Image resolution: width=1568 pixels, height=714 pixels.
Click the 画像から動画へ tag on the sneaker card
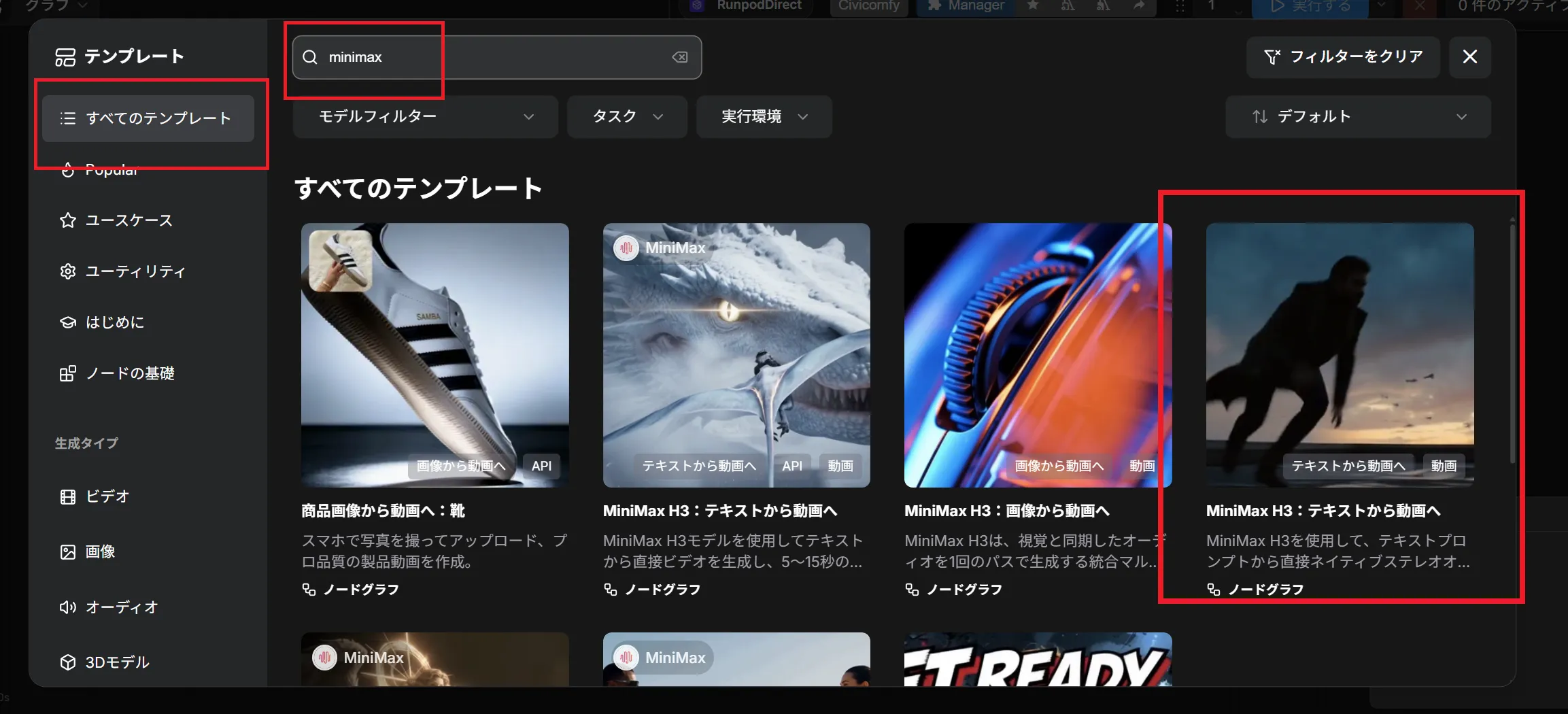point(462,466)
